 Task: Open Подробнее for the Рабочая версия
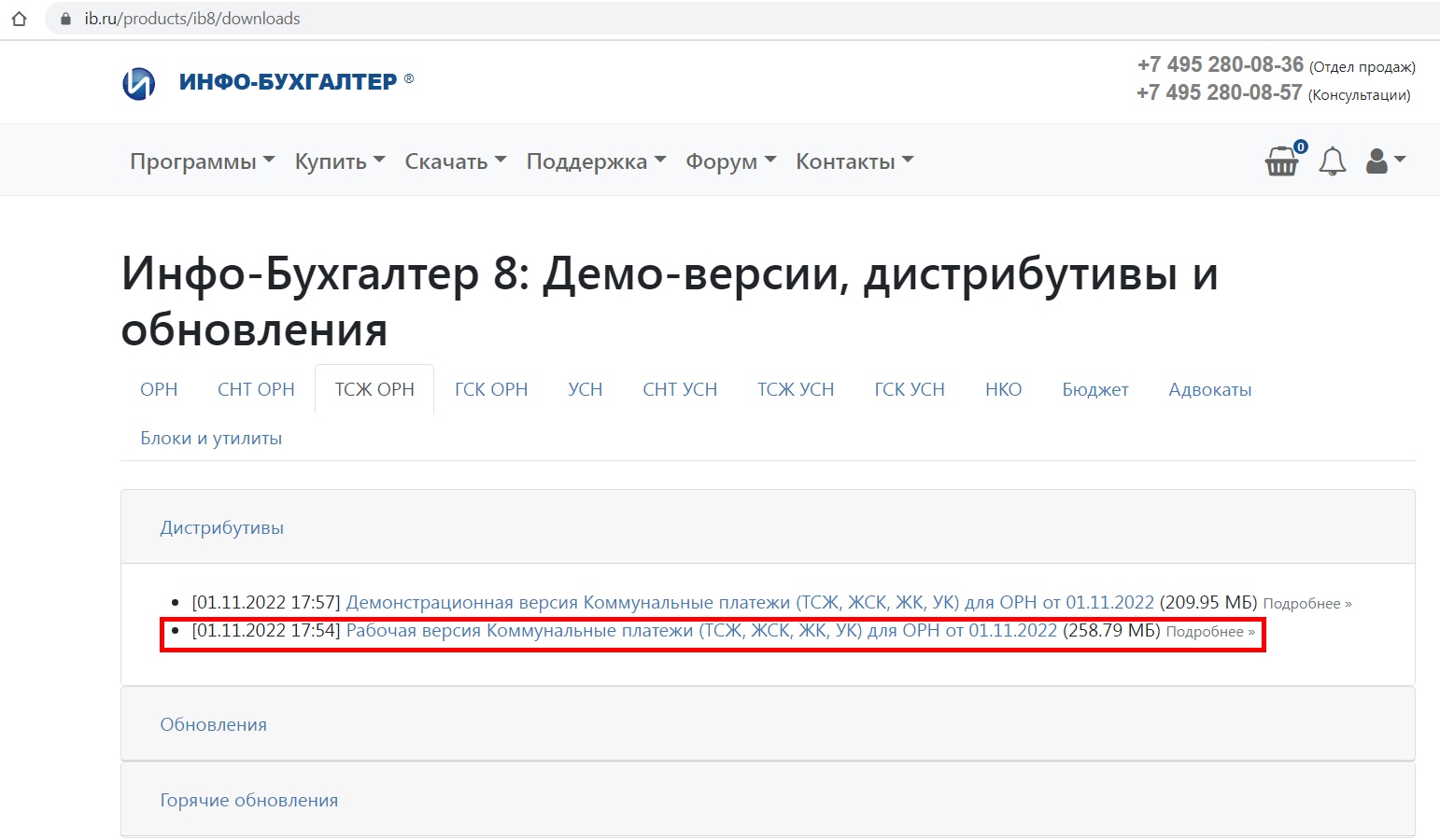pos(1210,632)
